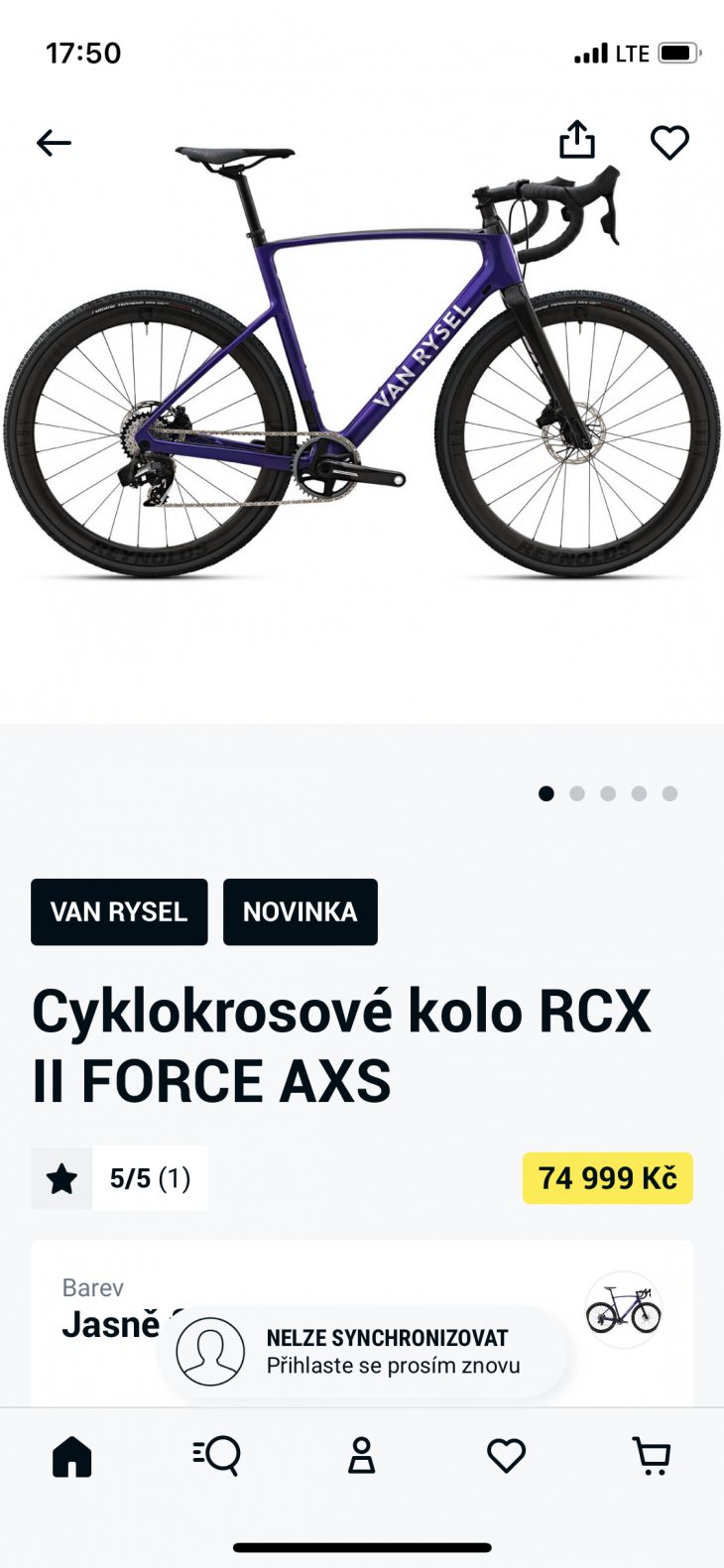This screenshot has width=724, height=1568.
Task: Jump to third image carousel dot
Action: (608, 793)
